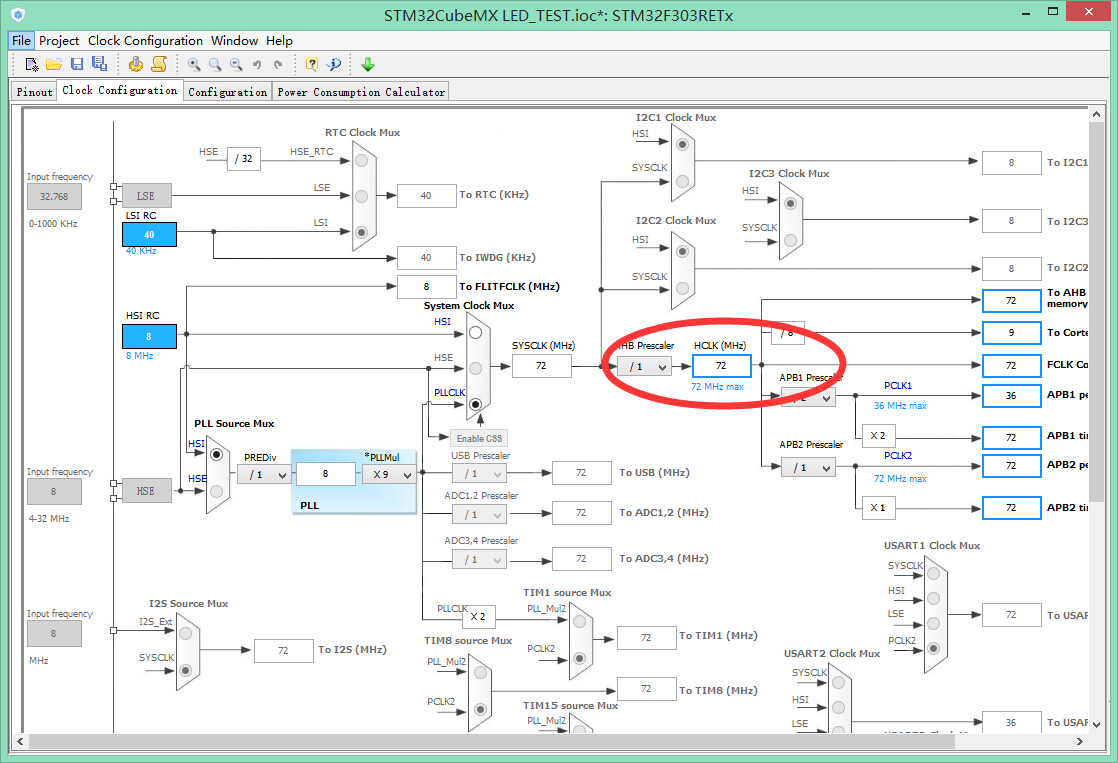This screenshot has width=1118, height=763.
Task: Click the yellow question mark help icon
Action: pyautogui.click(x=312, y=64)
